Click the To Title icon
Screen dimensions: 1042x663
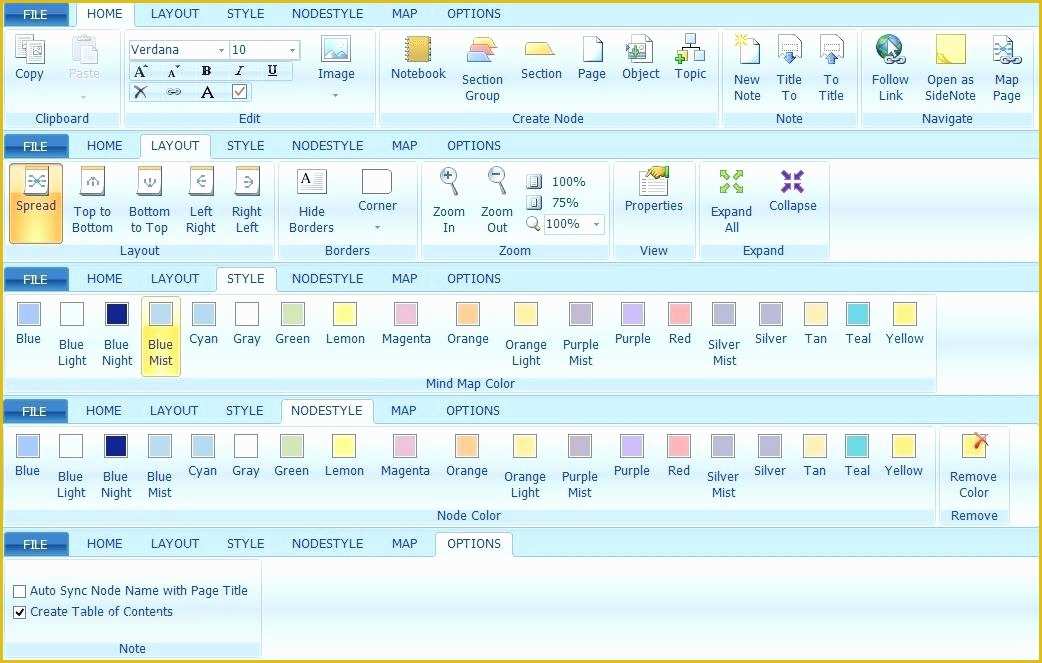point(831,50)
